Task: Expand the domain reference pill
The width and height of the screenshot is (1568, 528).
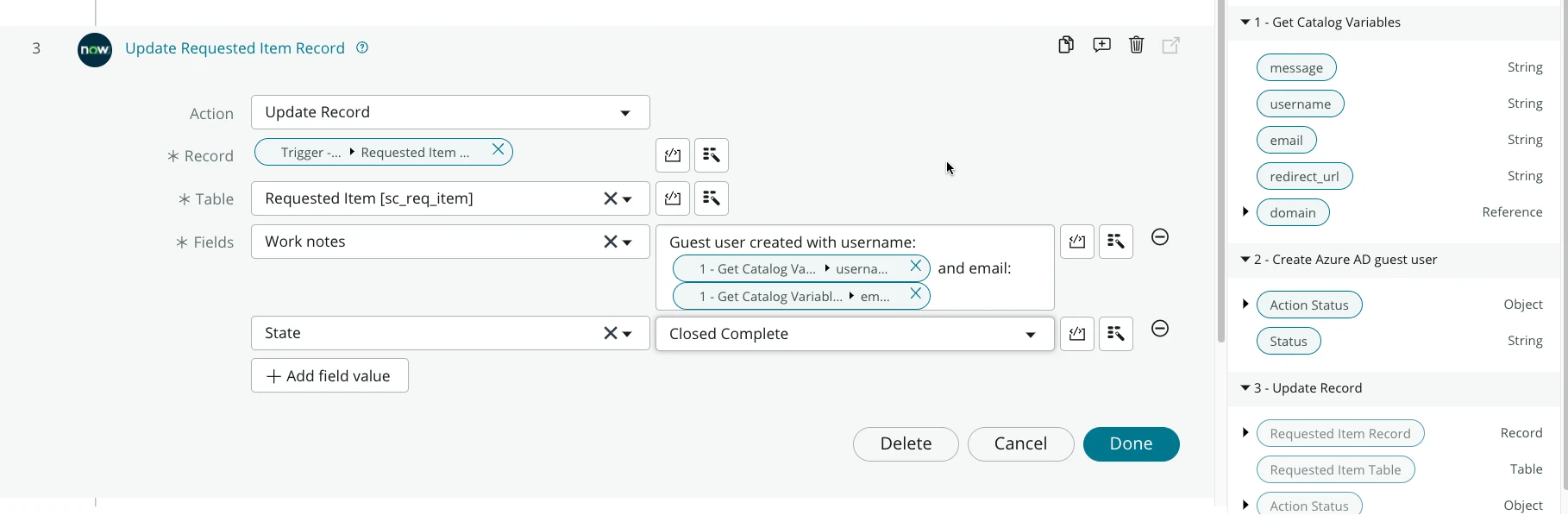Action: [1245, 212]
